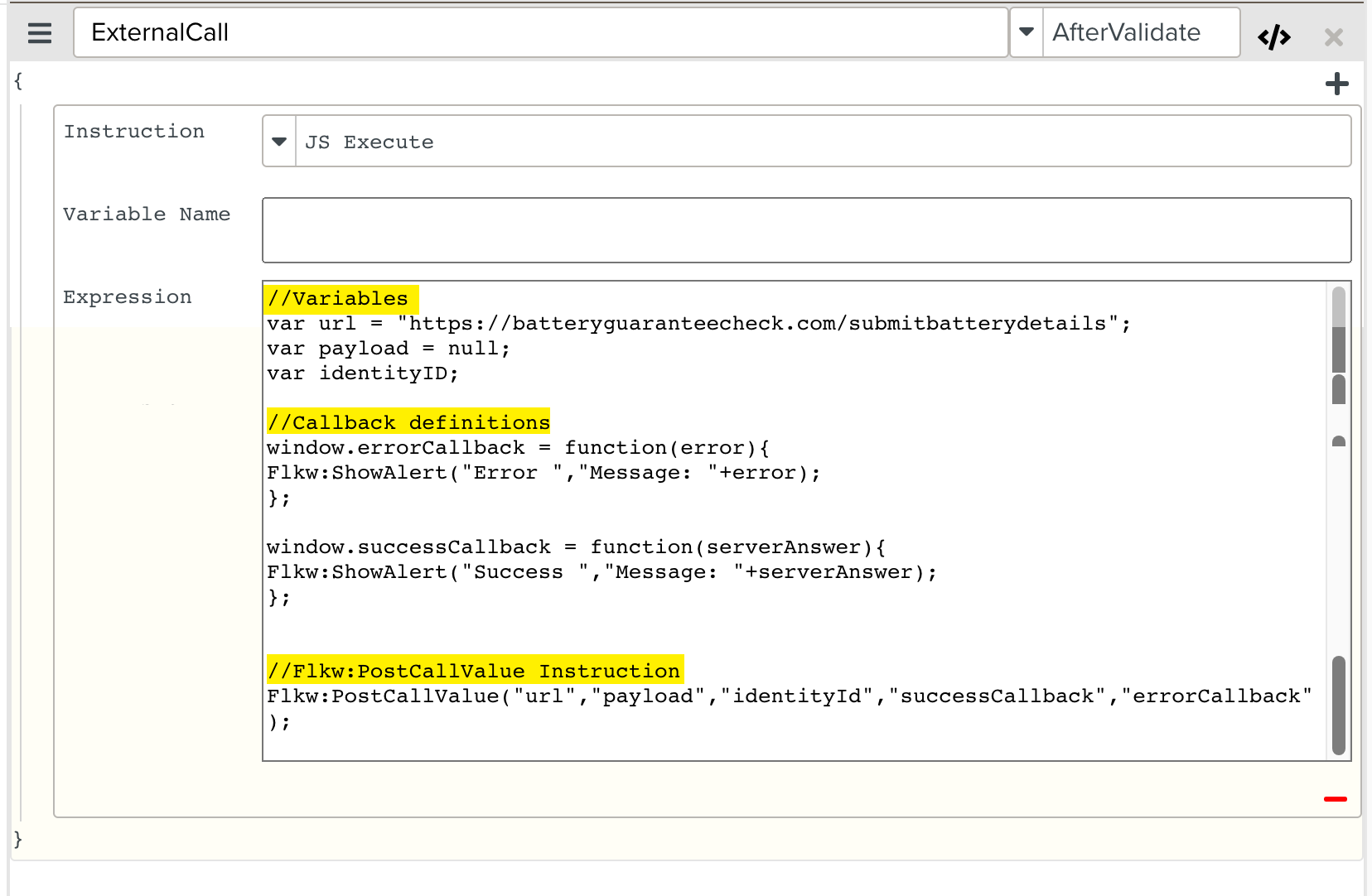Screen dimensions: 1372x896
Task: Remove the instruction using red minus
Action: (1335, 799)
